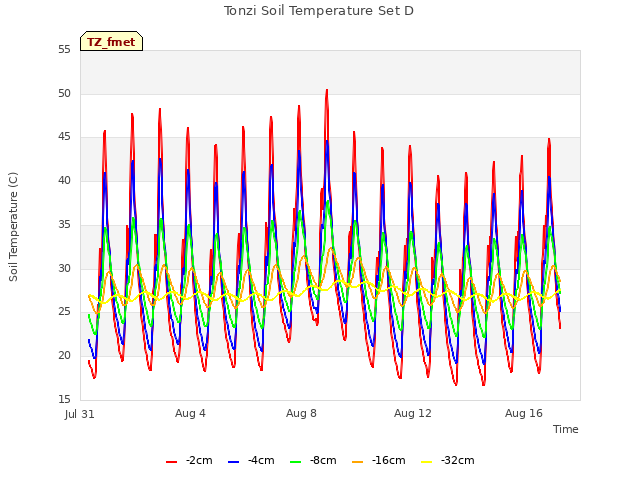Click the Jul 31 x-axis tick label
The height and width of the screenshot is (480, 640).
[x=80, y=414]
